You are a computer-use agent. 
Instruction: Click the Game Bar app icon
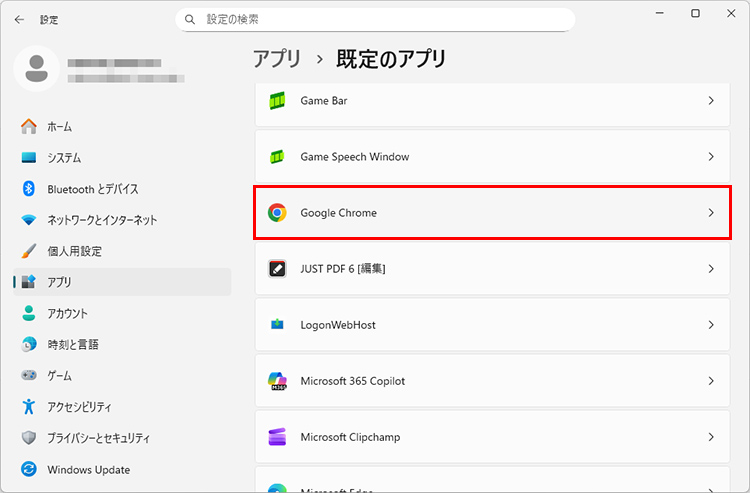coord(277,101)
